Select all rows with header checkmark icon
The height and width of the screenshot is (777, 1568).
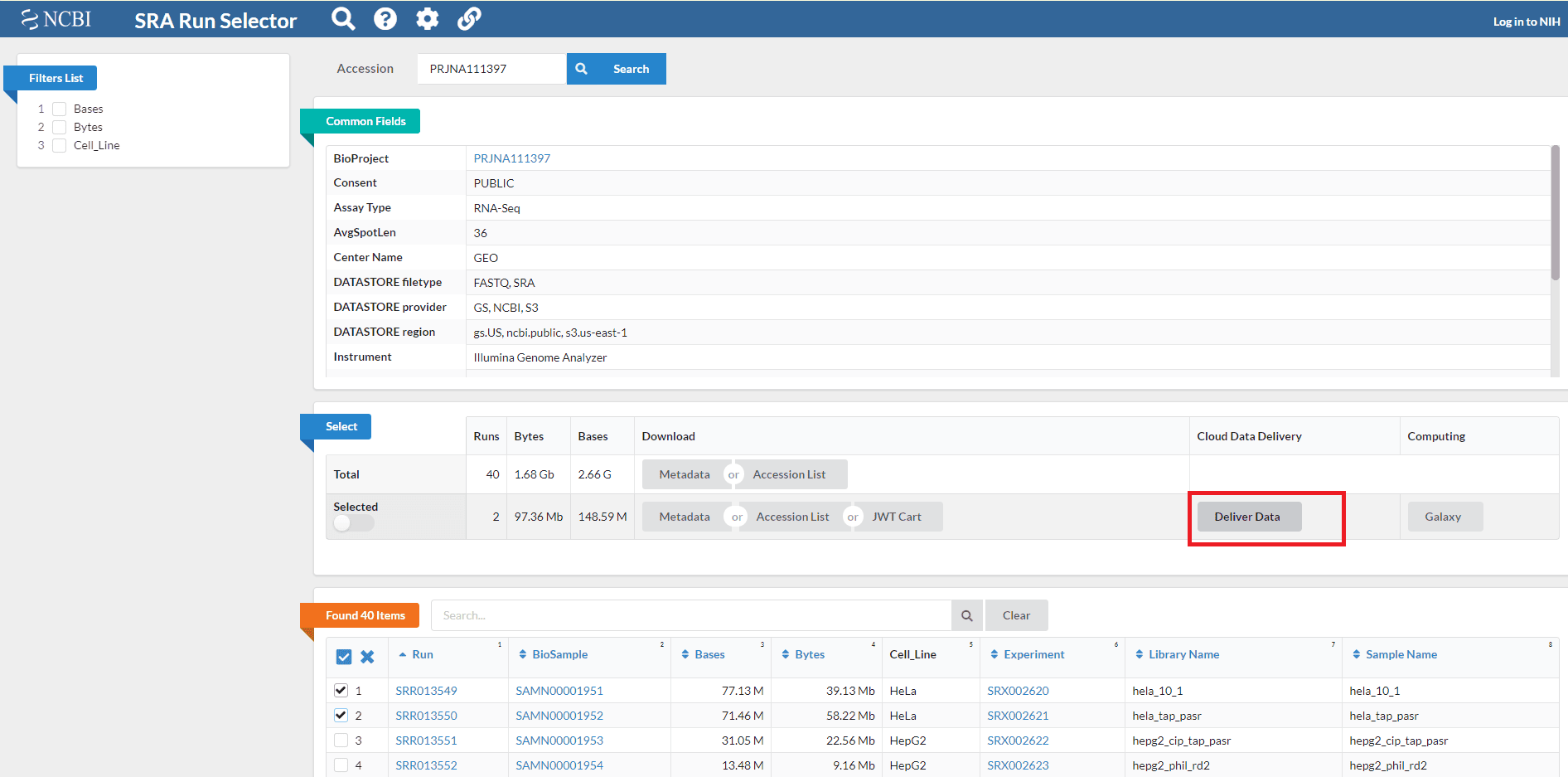(x=344, y=657)
